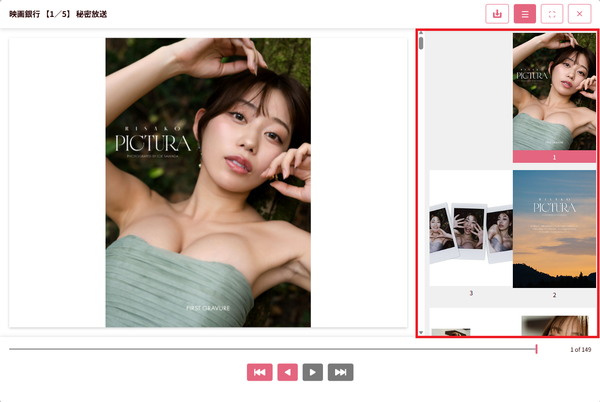This screenshot has height=402, width=600.
Task: Click the thumbnail panel scroll down arrow
Action: [421, 332]
